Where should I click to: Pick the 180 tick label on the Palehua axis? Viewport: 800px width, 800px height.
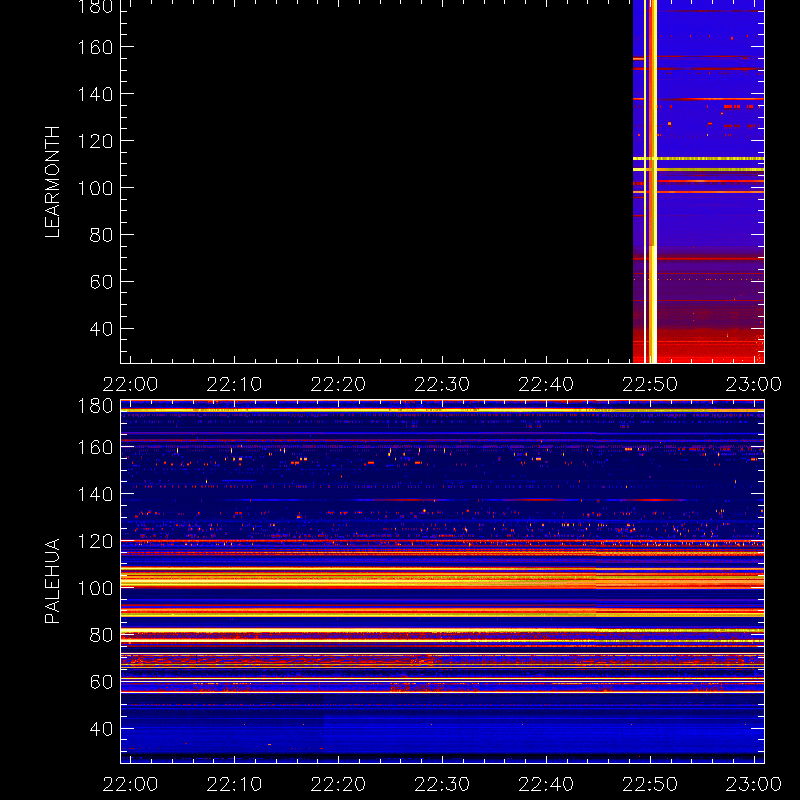pos(95,406)
